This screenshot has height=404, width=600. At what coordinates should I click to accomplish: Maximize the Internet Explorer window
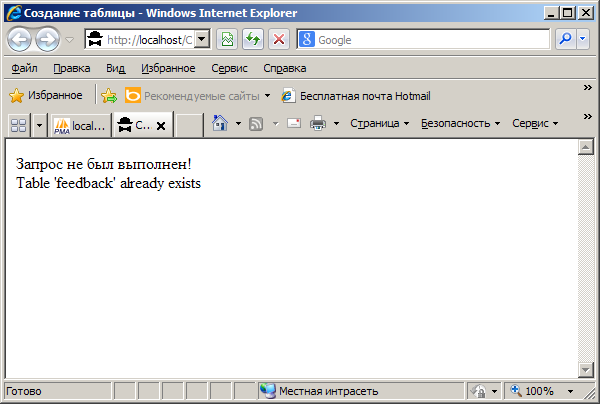point(568,13)
